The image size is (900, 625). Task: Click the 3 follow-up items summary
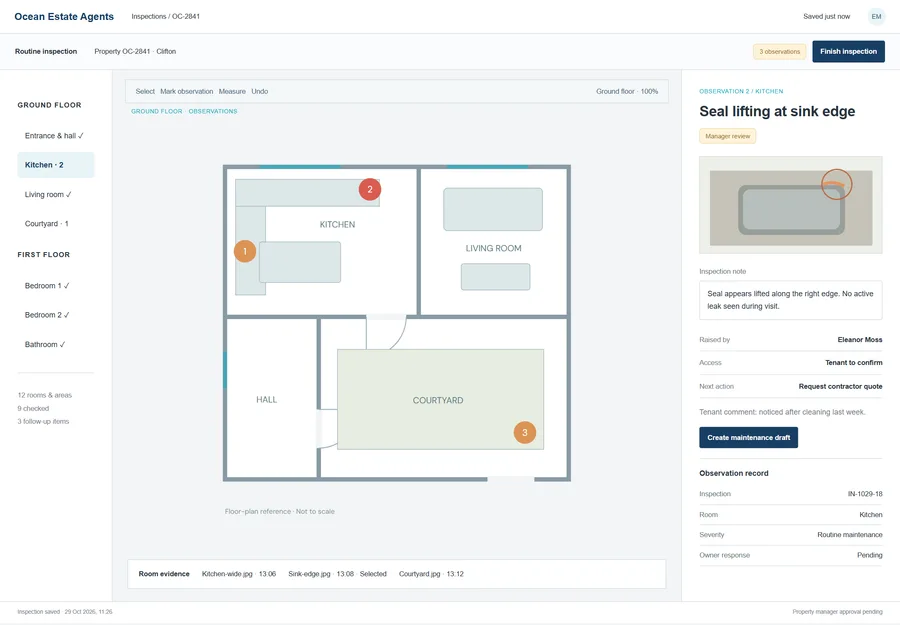(43, 421)
